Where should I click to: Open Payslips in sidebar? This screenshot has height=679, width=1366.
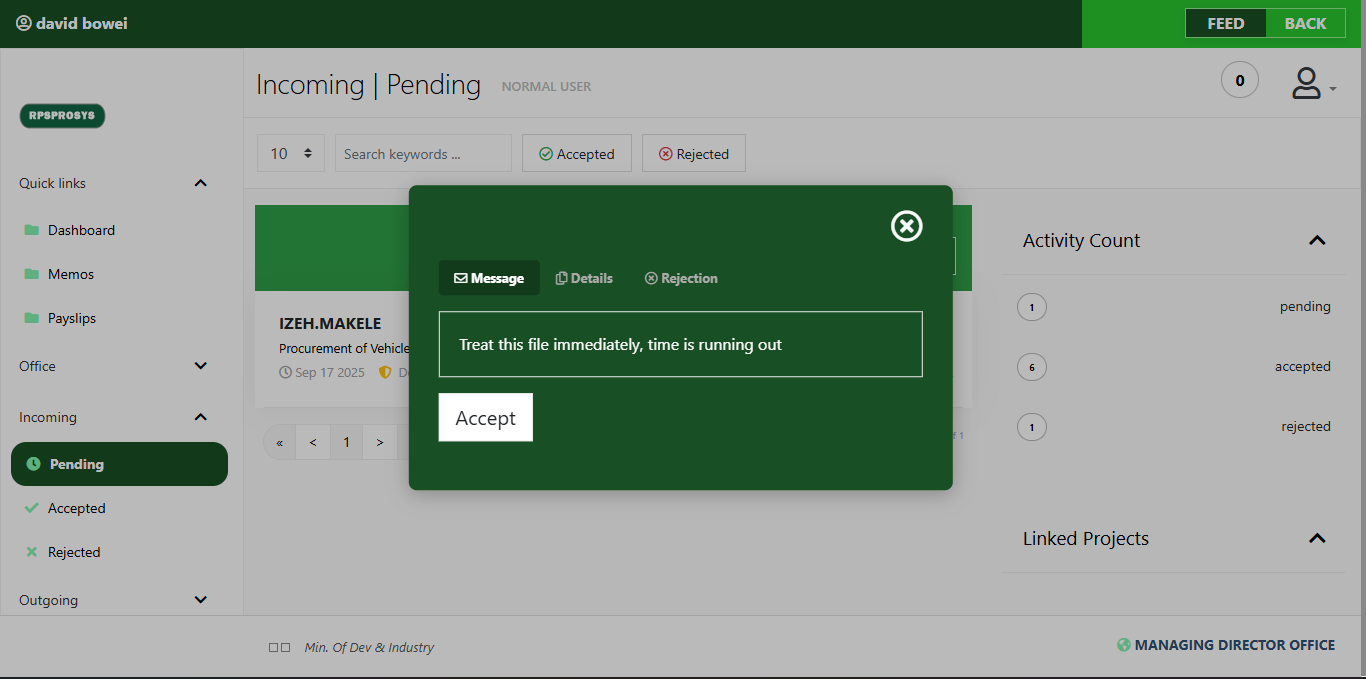[x=71, y=318]
